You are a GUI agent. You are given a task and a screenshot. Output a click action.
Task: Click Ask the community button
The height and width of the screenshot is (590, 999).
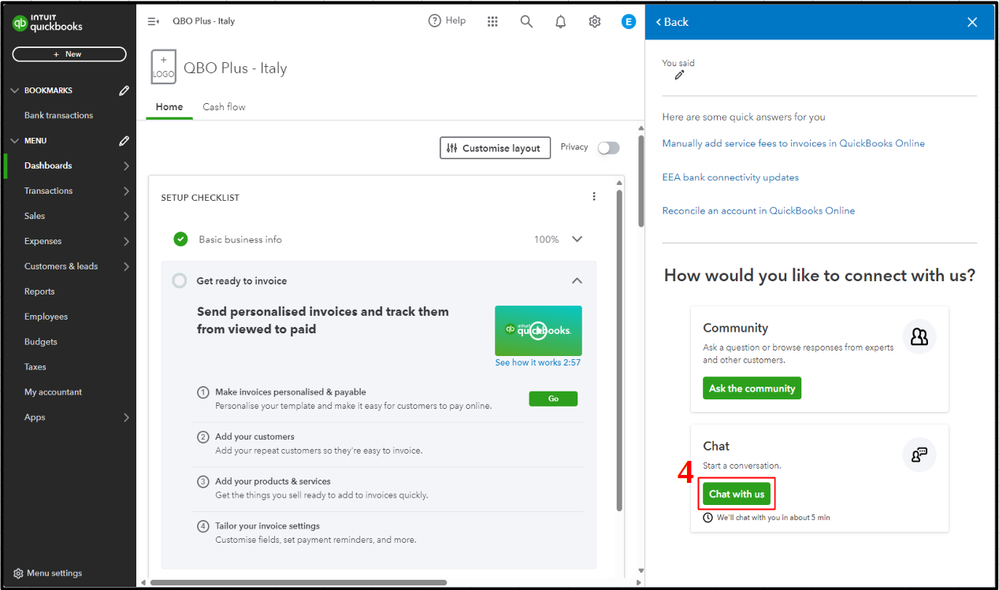[752, 388]
